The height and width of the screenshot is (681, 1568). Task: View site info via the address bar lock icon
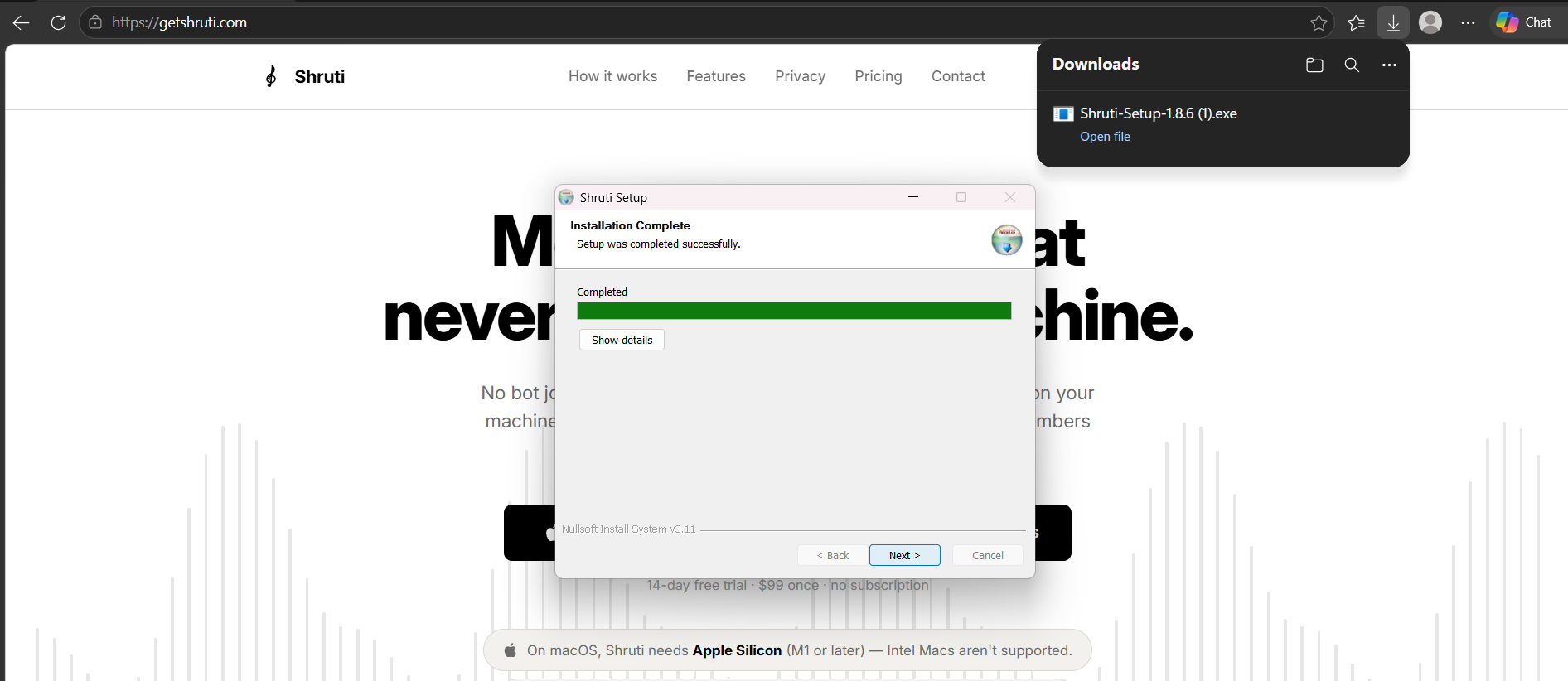coord(95,22)
